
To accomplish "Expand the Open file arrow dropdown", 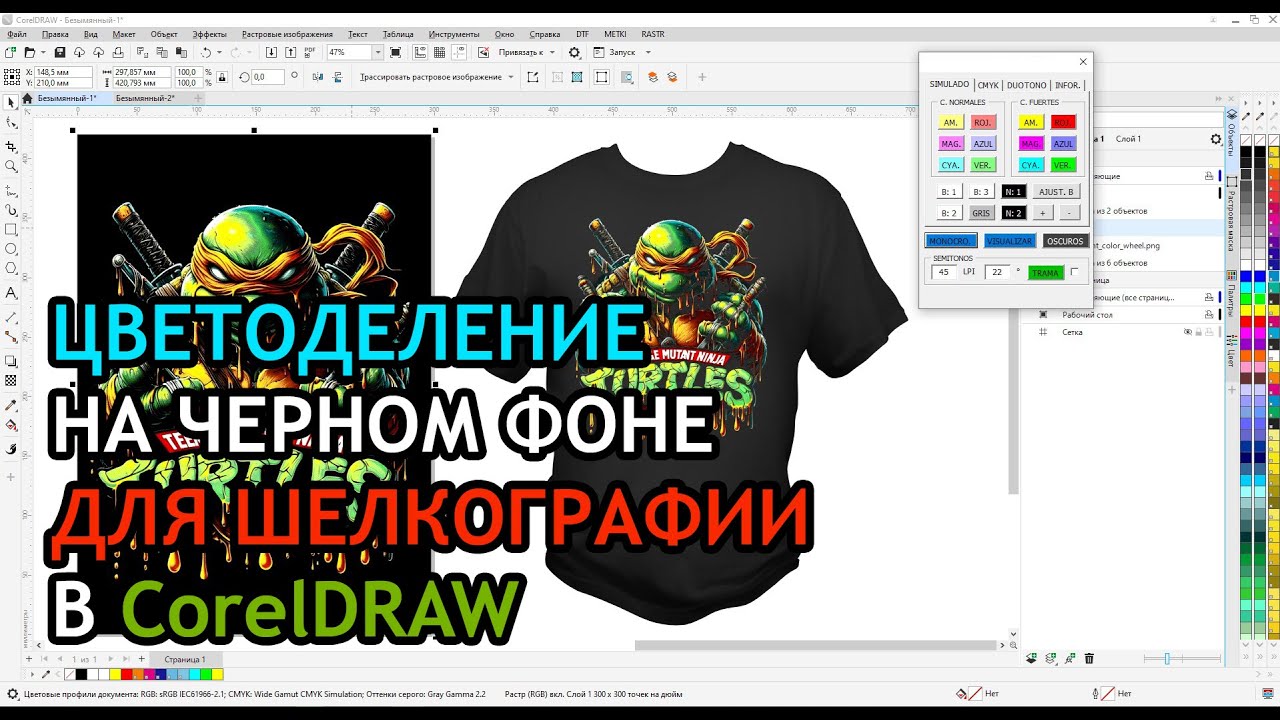I will coord(42,52).
